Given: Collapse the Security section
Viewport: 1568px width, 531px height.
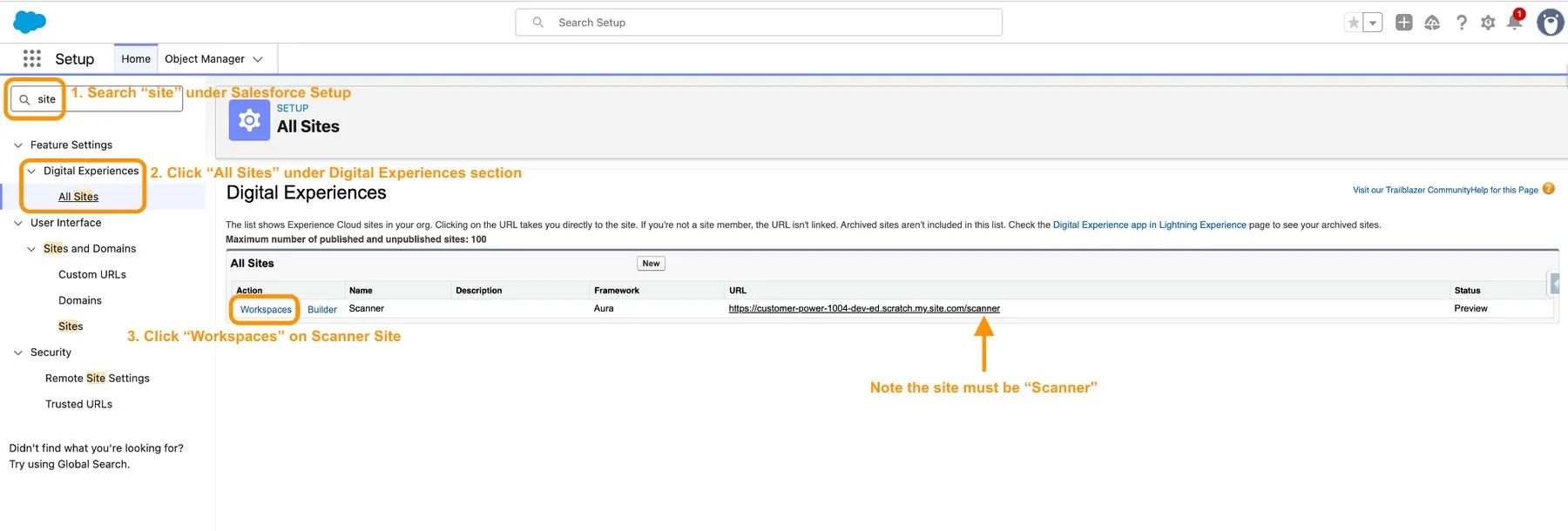Looking at the screenshot, I should click(x=18, y=353).
